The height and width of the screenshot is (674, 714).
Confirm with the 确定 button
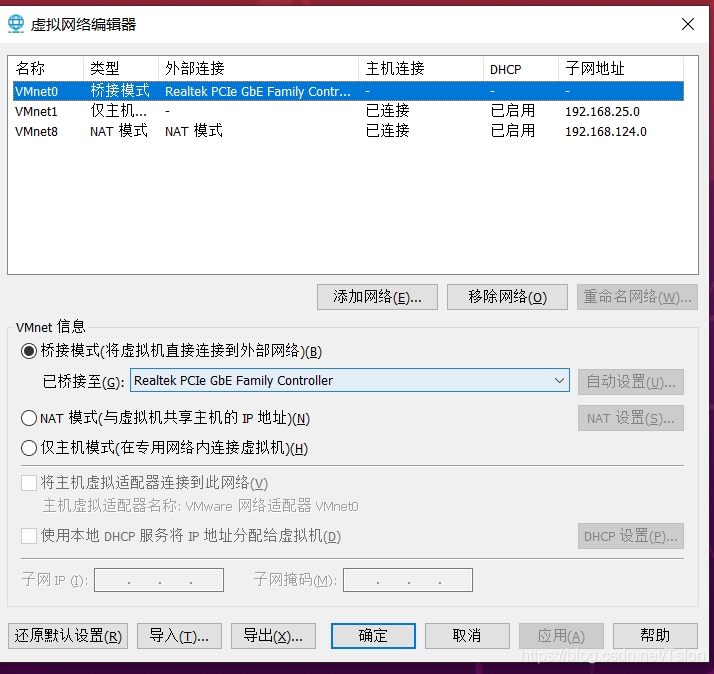click(373, 636)
